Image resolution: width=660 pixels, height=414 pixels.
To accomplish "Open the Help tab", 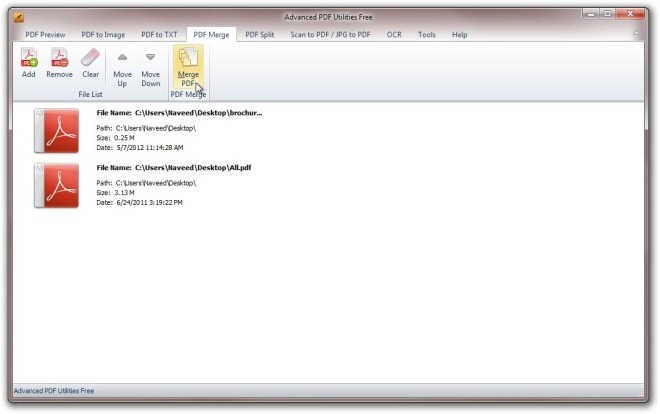I will click(x=460, y=34).
